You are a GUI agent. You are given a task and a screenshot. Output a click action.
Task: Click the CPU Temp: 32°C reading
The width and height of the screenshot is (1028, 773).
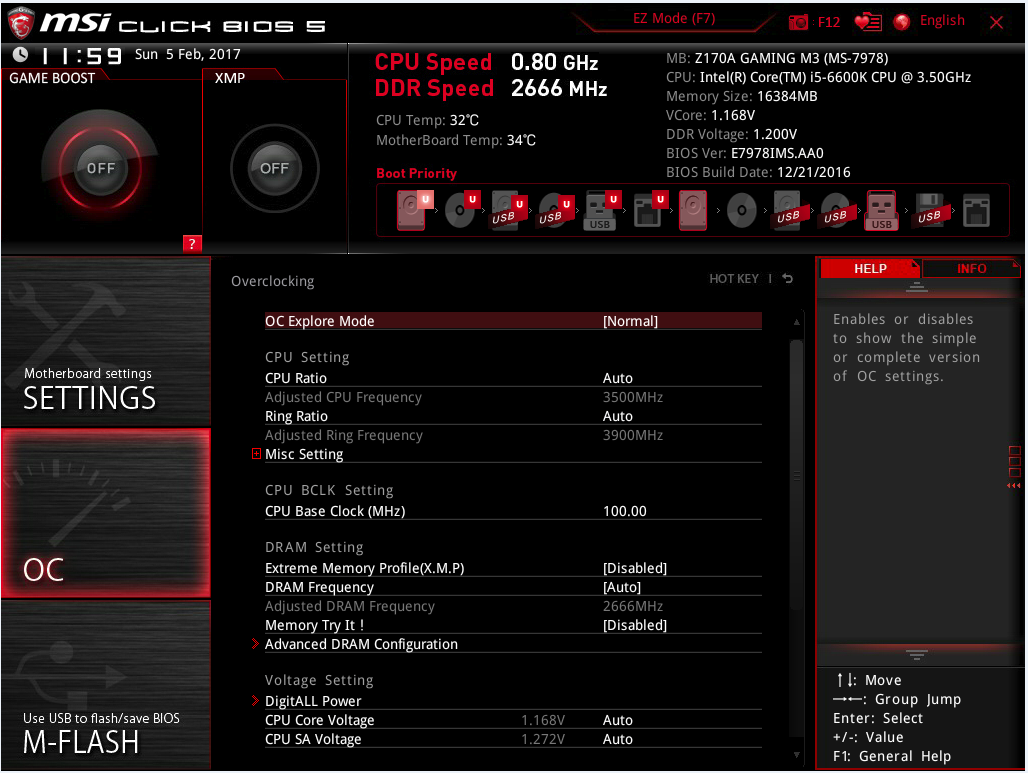point(427,121)
